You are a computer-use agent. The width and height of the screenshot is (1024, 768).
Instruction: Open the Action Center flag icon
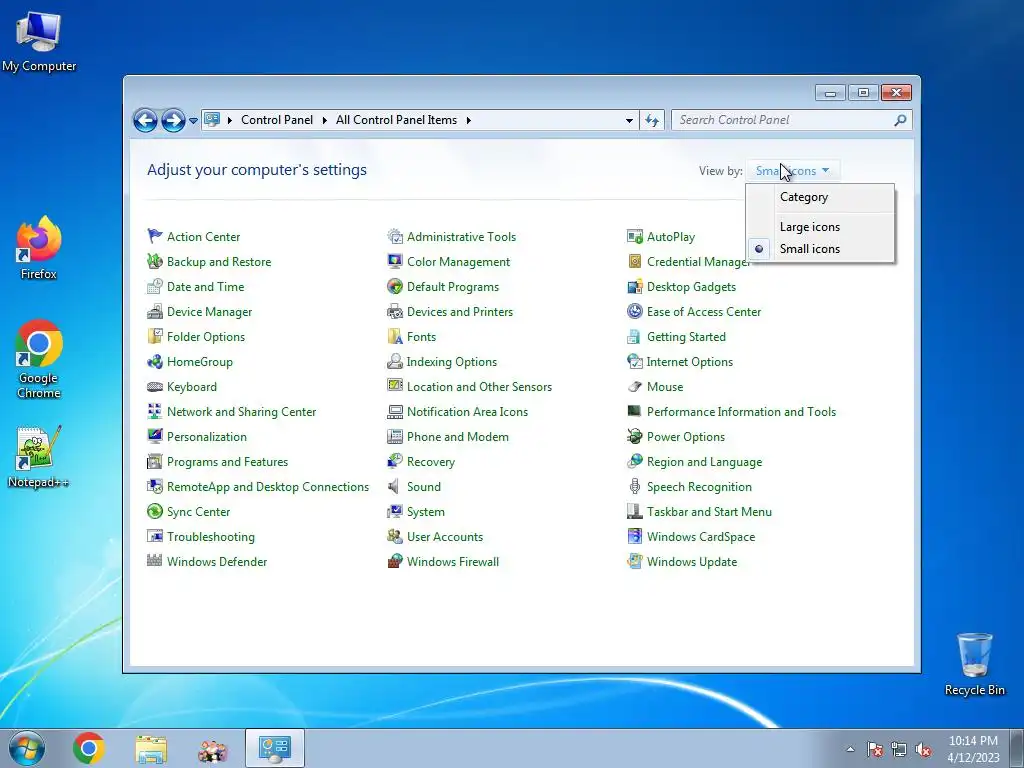click(x=155, y=236)
